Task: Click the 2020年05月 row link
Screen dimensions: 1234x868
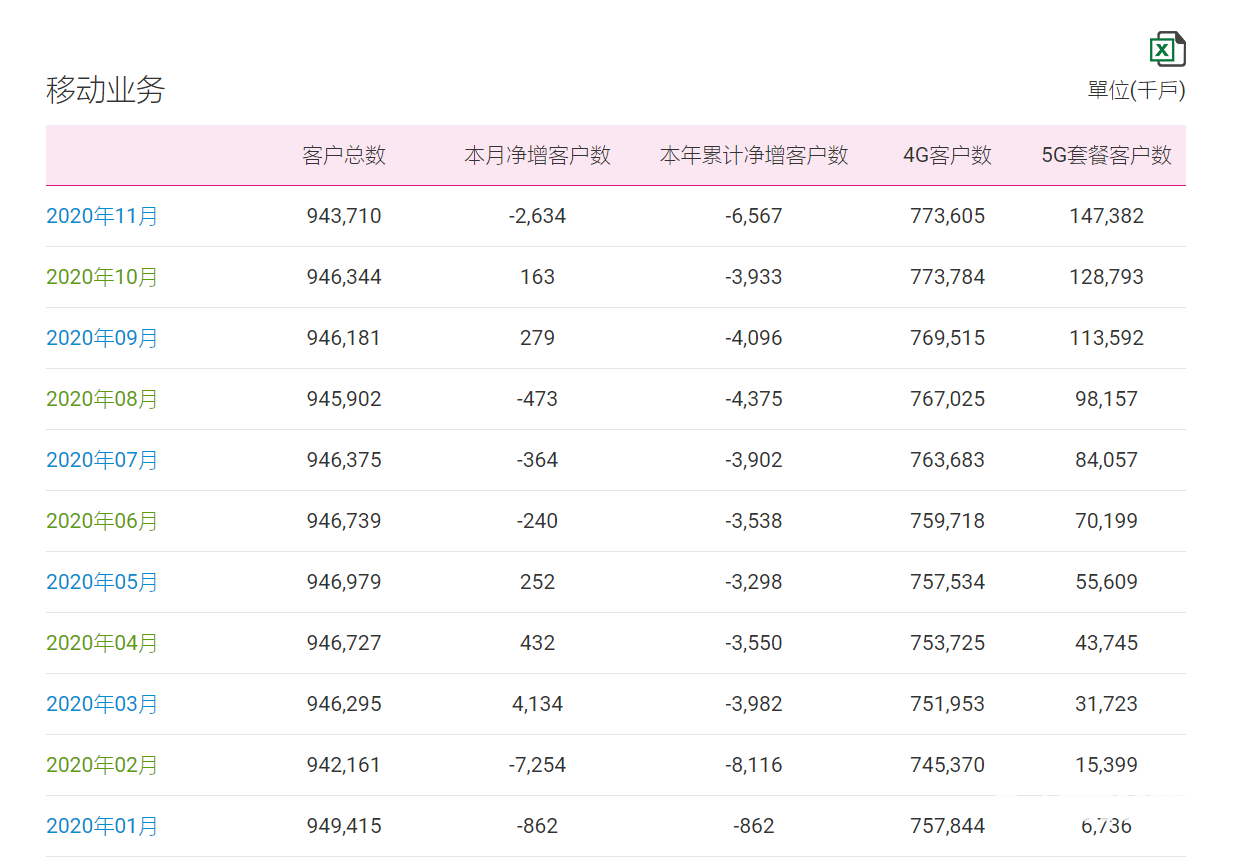Action: pyautogui.click(x=102, y=582)
